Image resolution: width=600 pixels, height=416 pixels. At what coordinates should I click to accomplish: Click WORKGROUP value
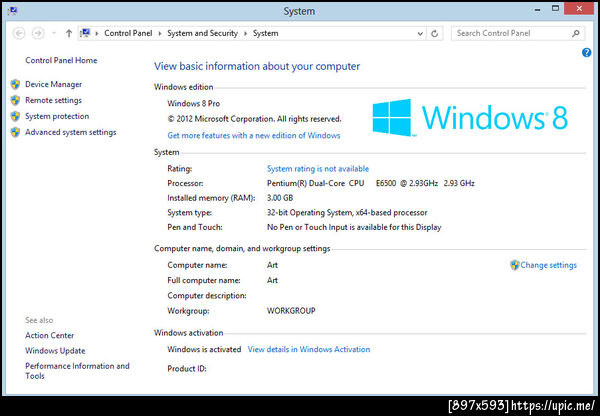(291, 311)
